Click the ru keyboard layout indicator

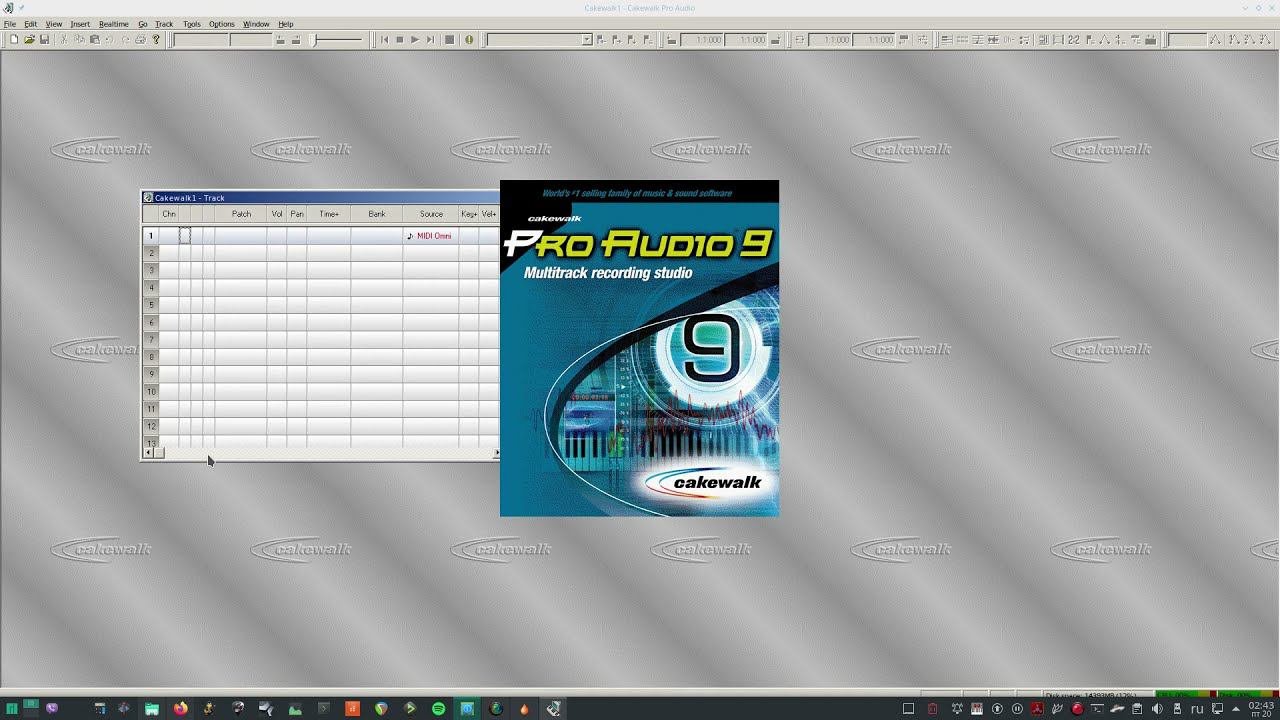point(1197,709)
